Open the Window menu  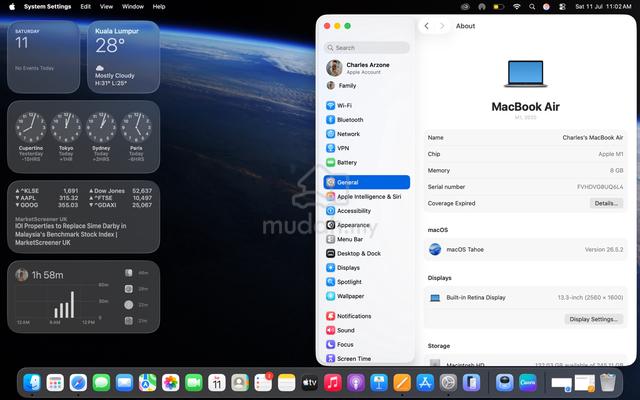(x=133, y=7)
